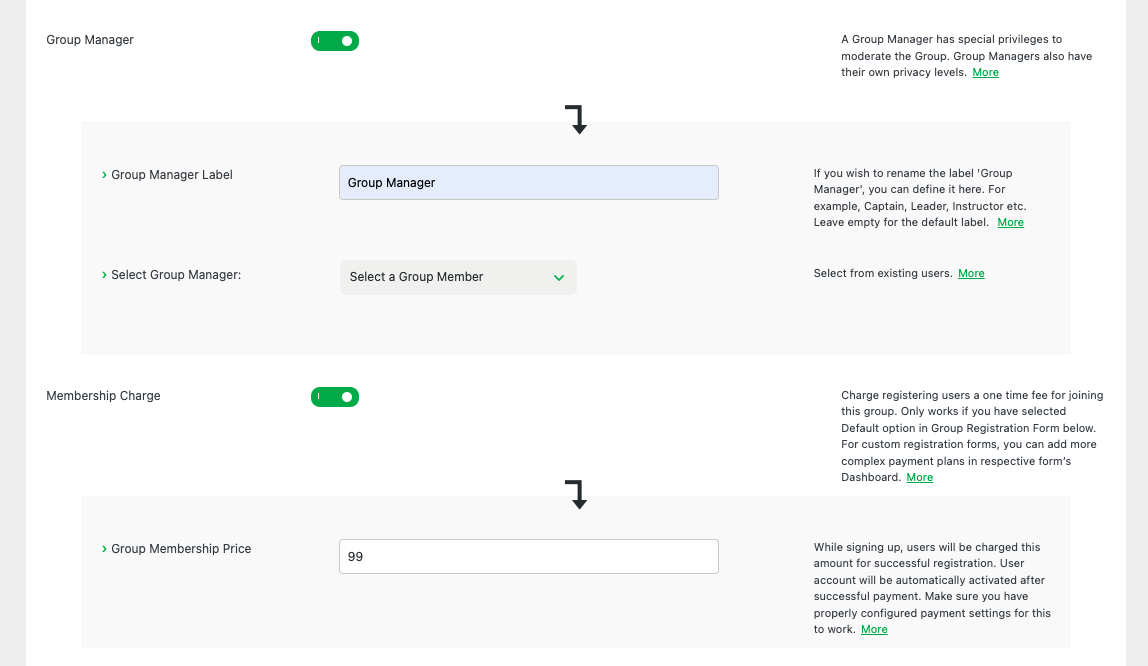Click the Group Manager Label text field

(x=528, y=183)
